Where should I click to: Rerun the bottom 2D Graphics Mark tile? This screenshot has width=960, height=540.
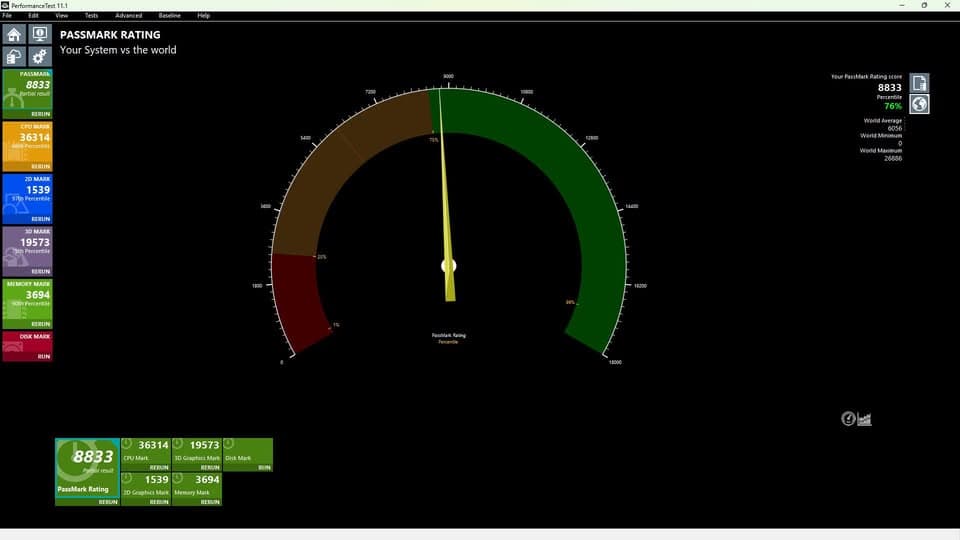[159, 501]
